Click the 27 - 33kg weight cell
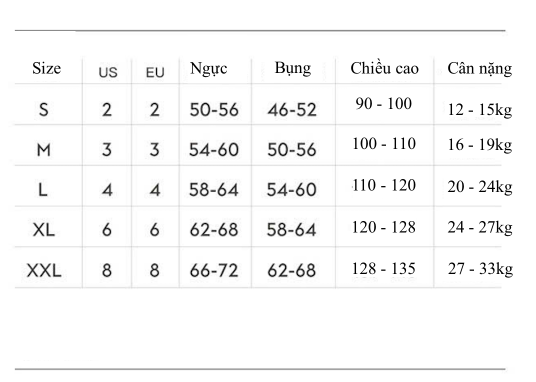This screenshot has height=382, width=536. pos(480,269)
